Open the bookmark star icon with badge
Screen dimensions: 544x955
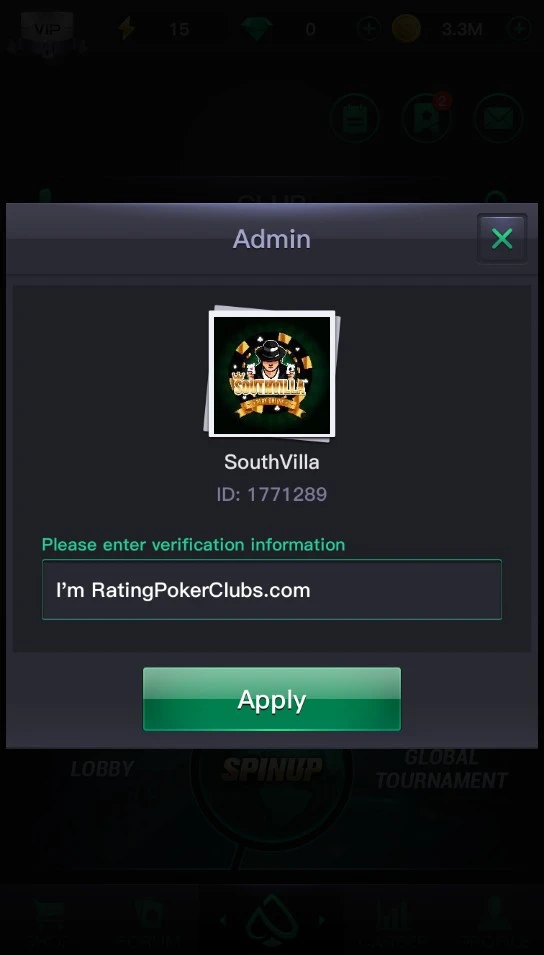point(426,118)
